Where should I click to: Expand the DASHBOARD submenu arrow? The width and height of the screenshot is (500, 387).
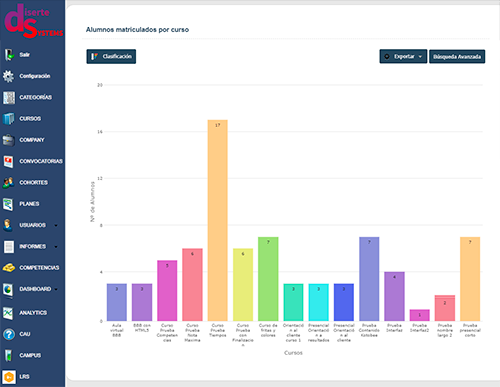(56, 289)
